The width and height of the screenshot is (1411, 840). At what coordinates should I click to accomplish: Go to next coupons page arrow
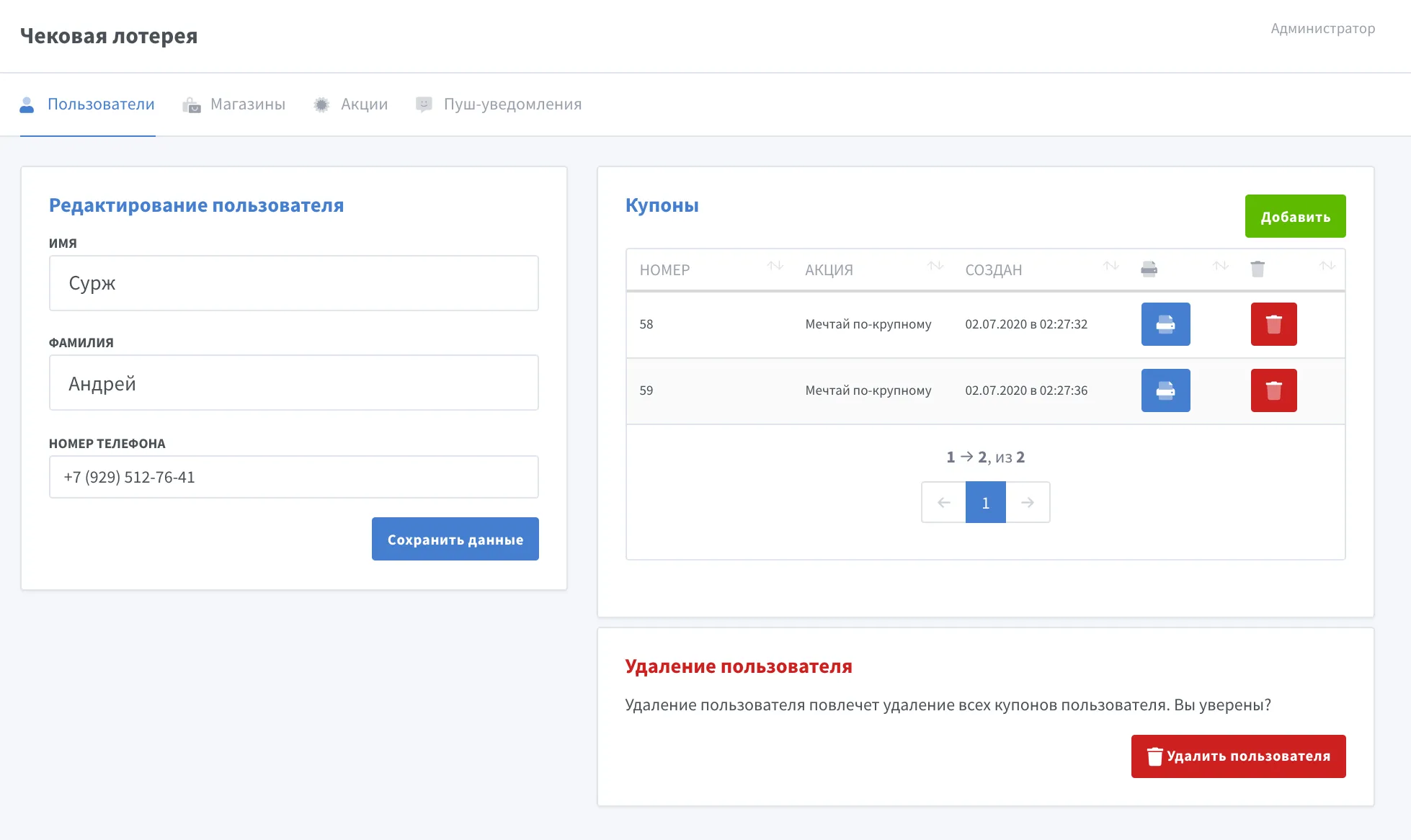pyautogui.click(x=1028, y=502)
